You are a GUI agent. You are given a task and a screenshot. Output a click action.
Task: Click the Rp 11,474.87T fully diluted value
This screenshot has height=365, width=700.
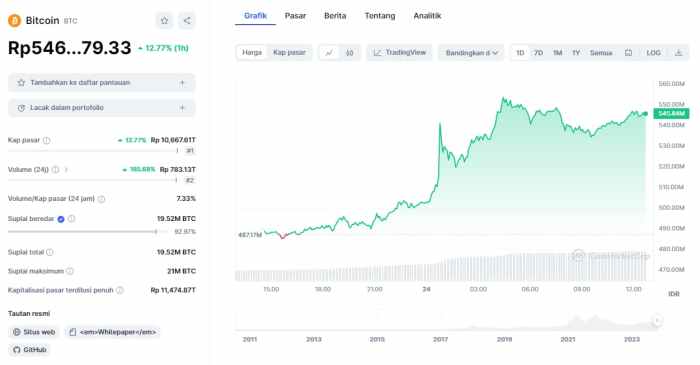click(173, 290)
